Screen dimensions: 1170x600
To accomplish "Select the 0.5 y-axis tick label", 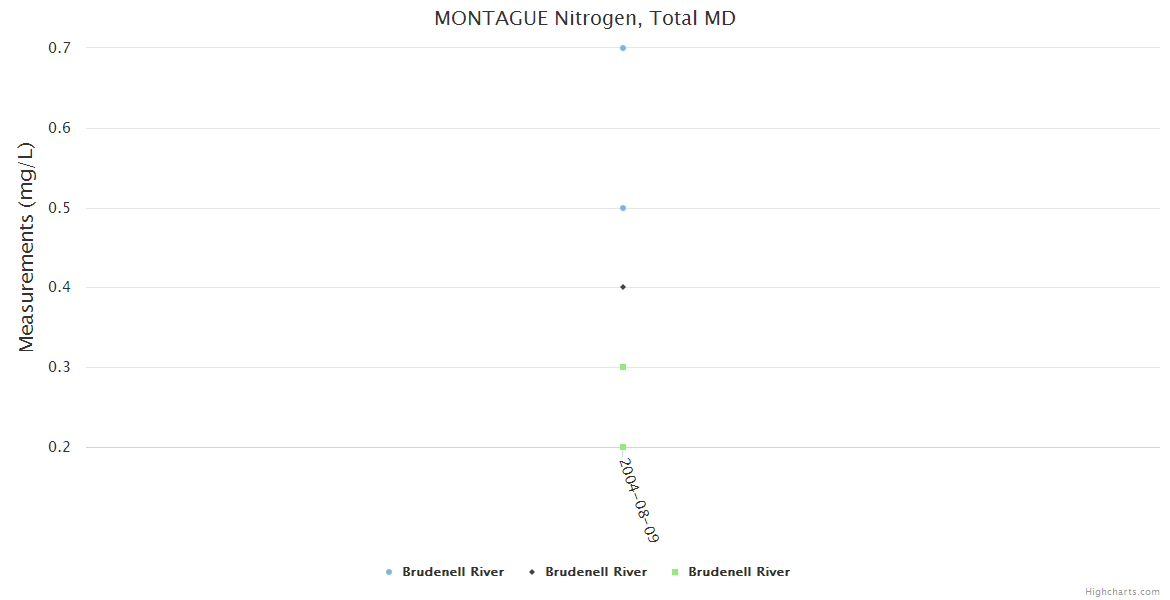I will [x=62, y=208].
